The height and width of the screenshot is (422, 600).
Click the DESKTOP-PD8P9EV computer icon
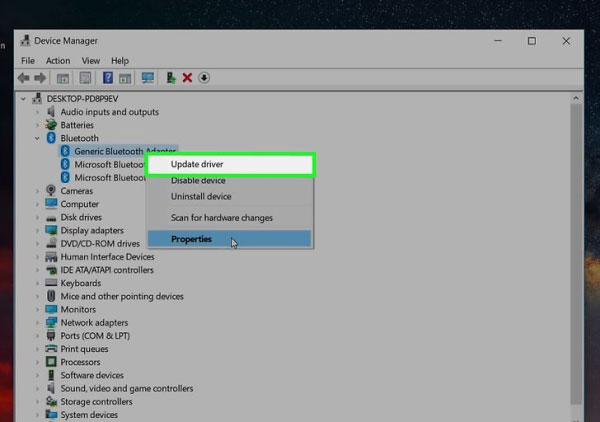click(x=37, y=98)
